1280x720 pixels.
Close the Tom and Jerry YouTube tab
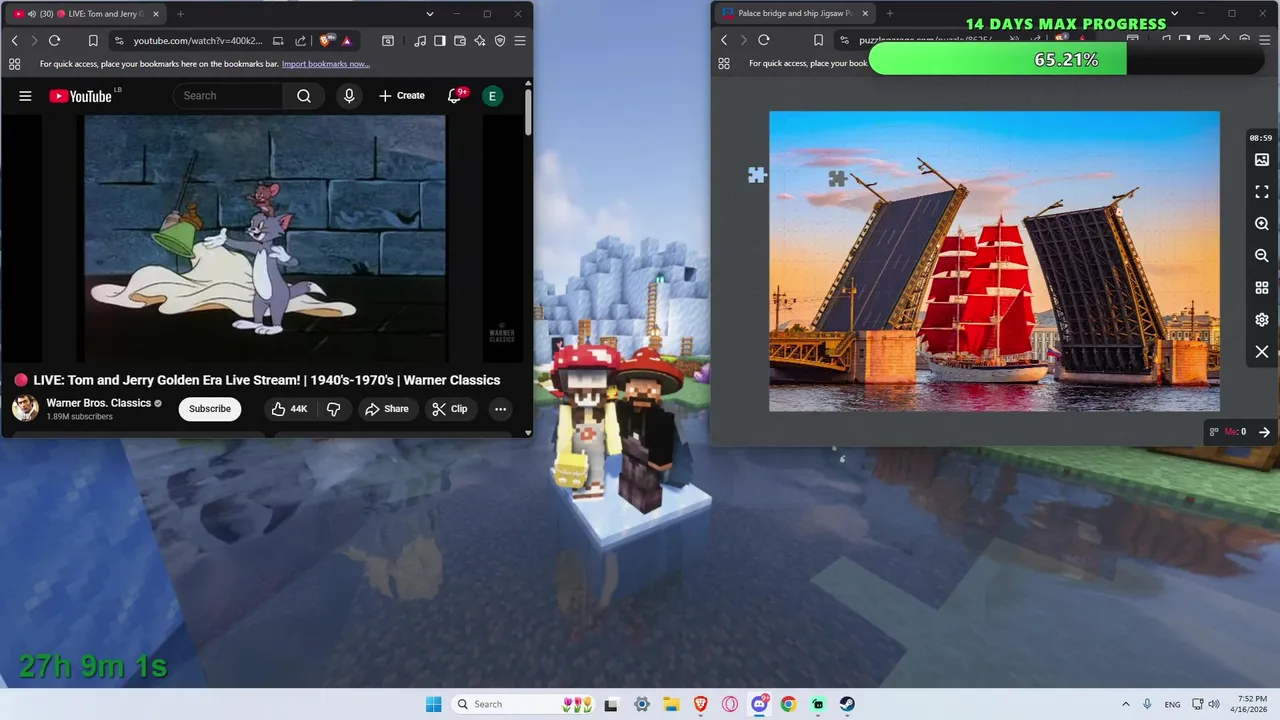(x=155, y=14)
